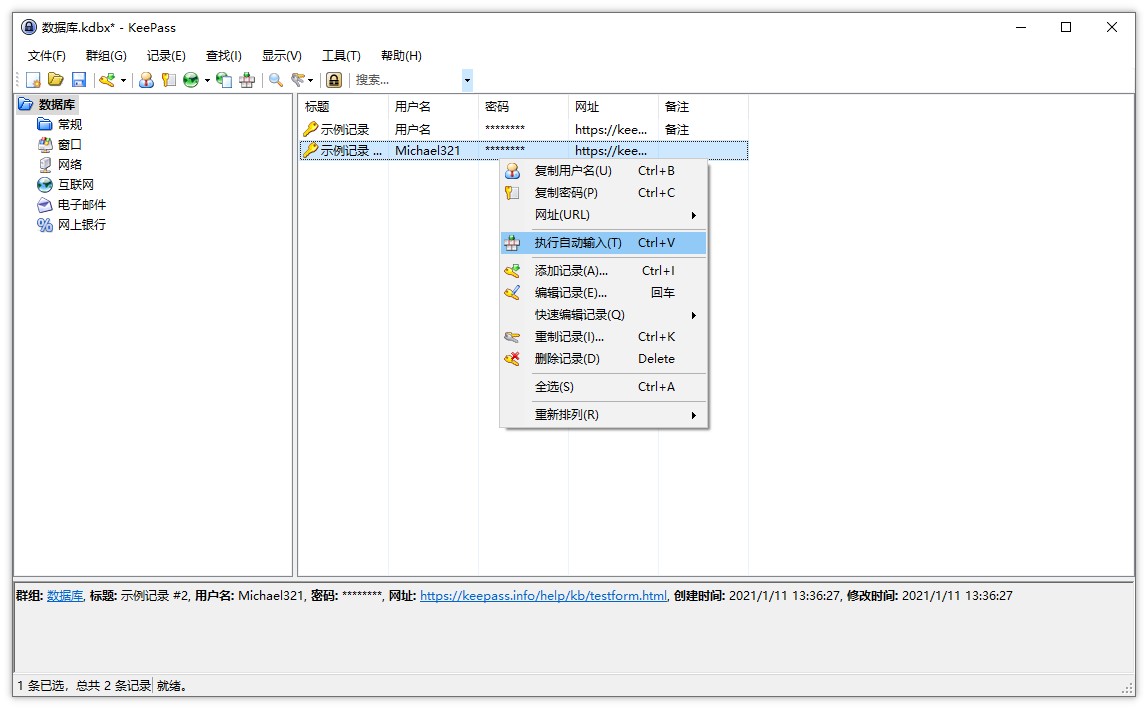Click the 就绪 status bar text
1148x709 pixels.
171,686
